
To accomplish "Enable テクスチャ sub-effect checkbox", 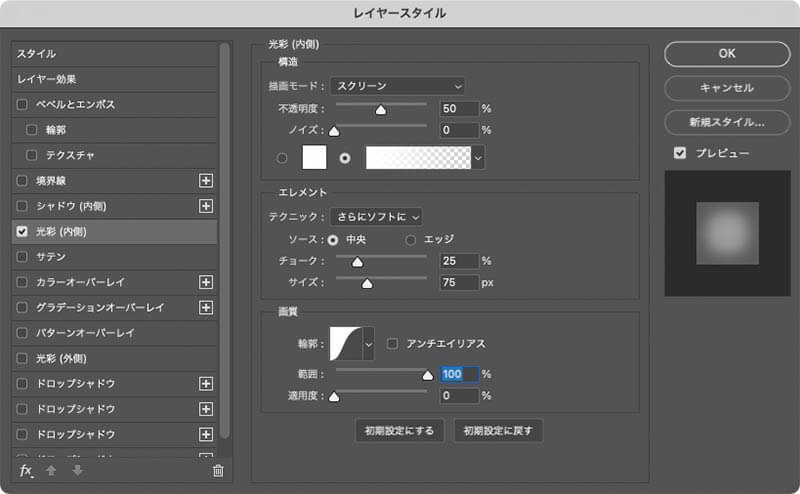I will (x=32, y=155).
